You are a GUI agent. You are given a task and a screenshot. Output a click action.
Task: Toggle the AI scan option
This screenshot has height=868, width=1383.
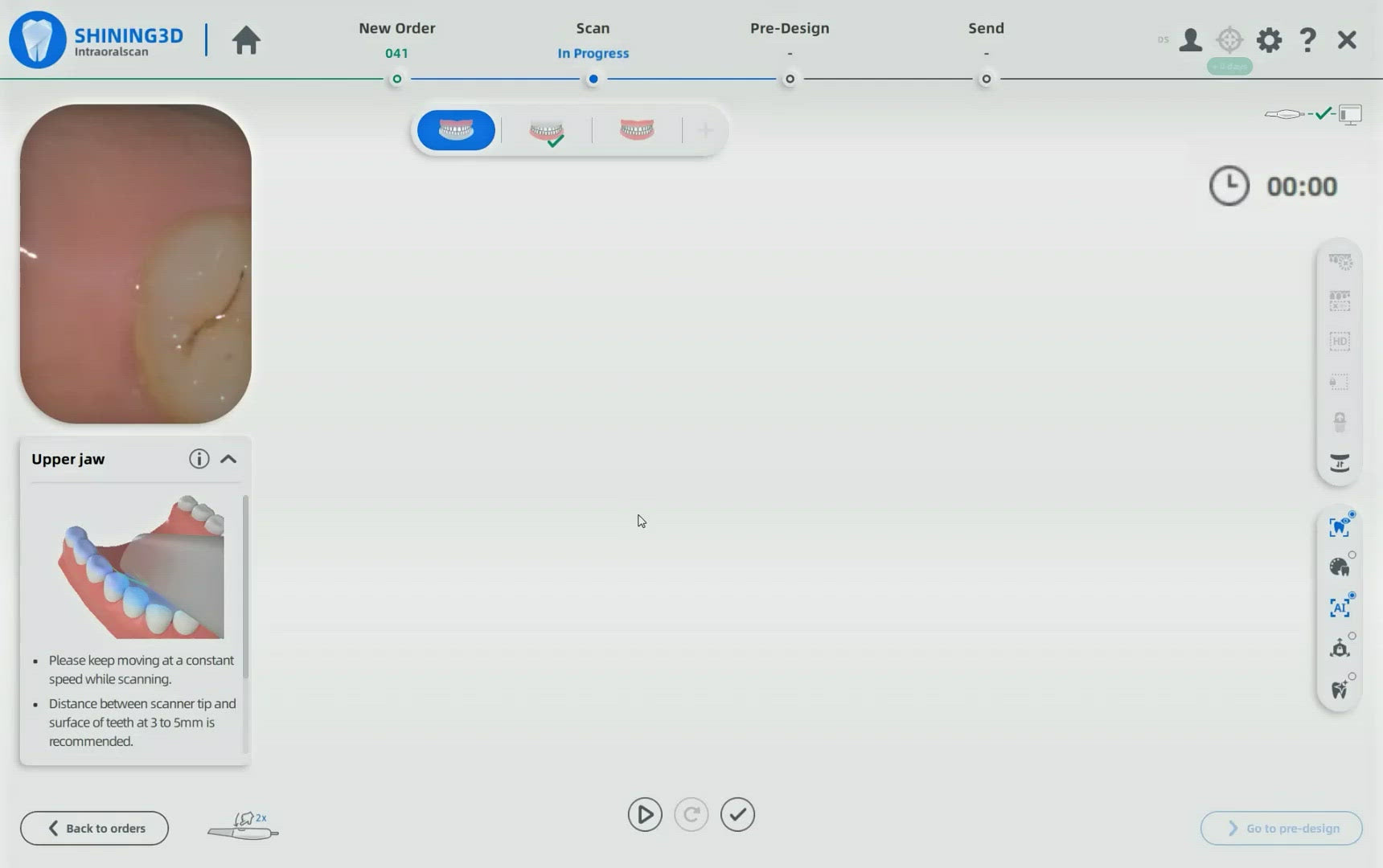tap(1339, 608)
